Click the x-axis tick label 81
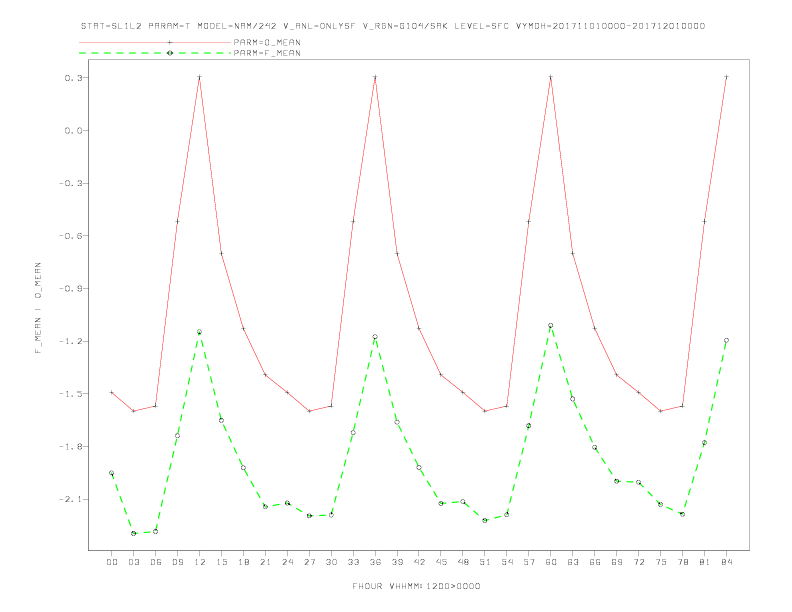Viewport: 792px width, 612px height. (x=705, y=562)
